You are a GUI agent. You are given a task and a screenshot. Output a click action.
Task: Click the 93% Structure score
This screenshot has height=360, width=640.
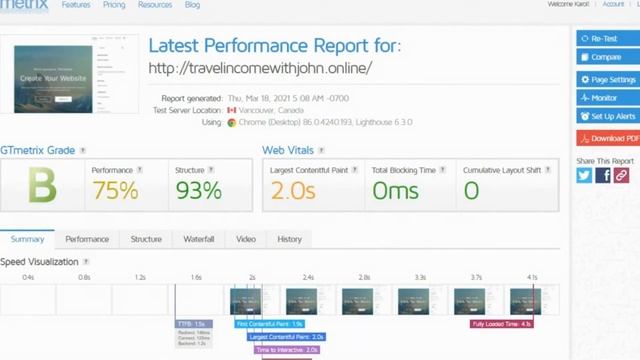tap(199, 191)
